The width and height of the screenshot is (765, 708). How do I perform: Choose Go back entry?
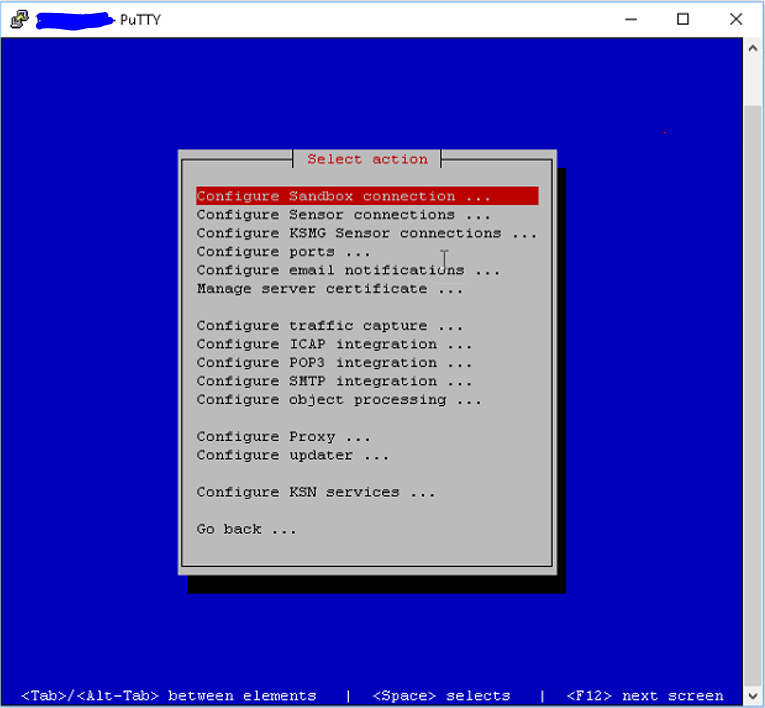[x=246, y=529]
